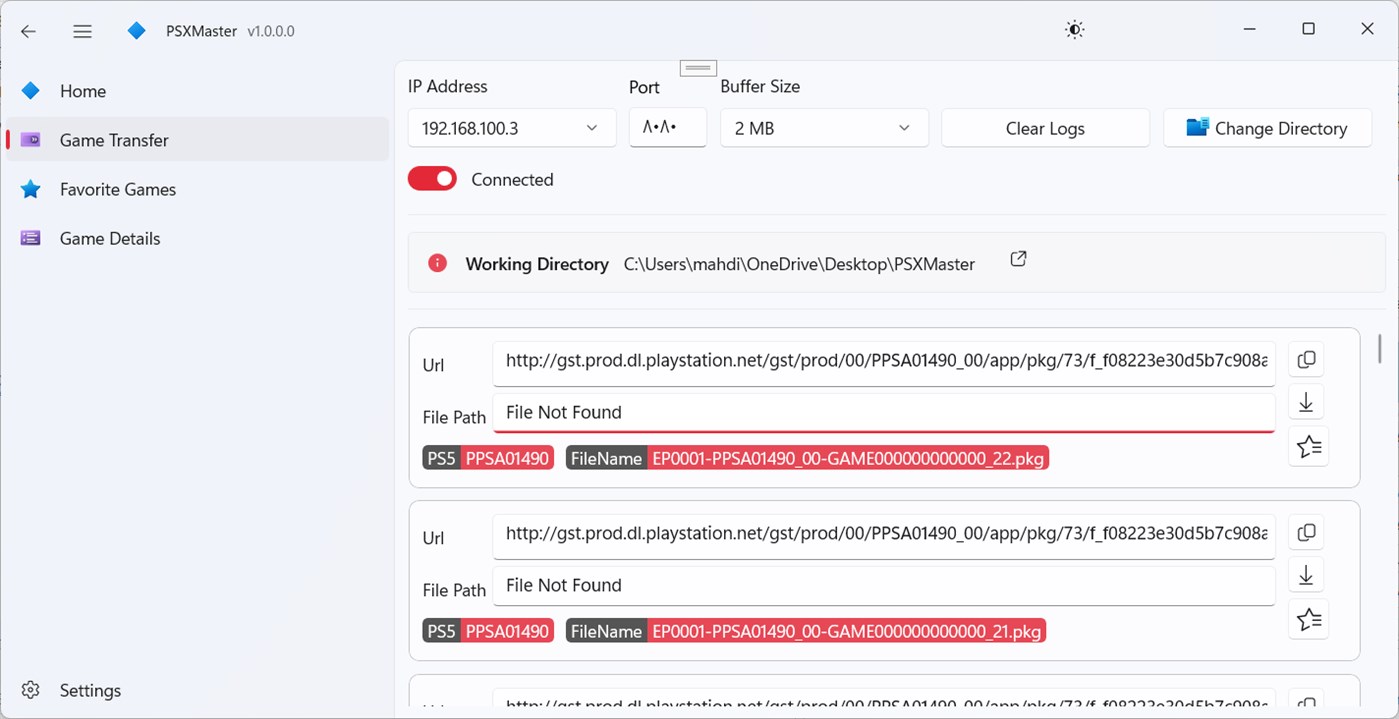This screenshot has height=719, width=1399.
Task: Click the Home diamond icon
Action: point(31,91)
